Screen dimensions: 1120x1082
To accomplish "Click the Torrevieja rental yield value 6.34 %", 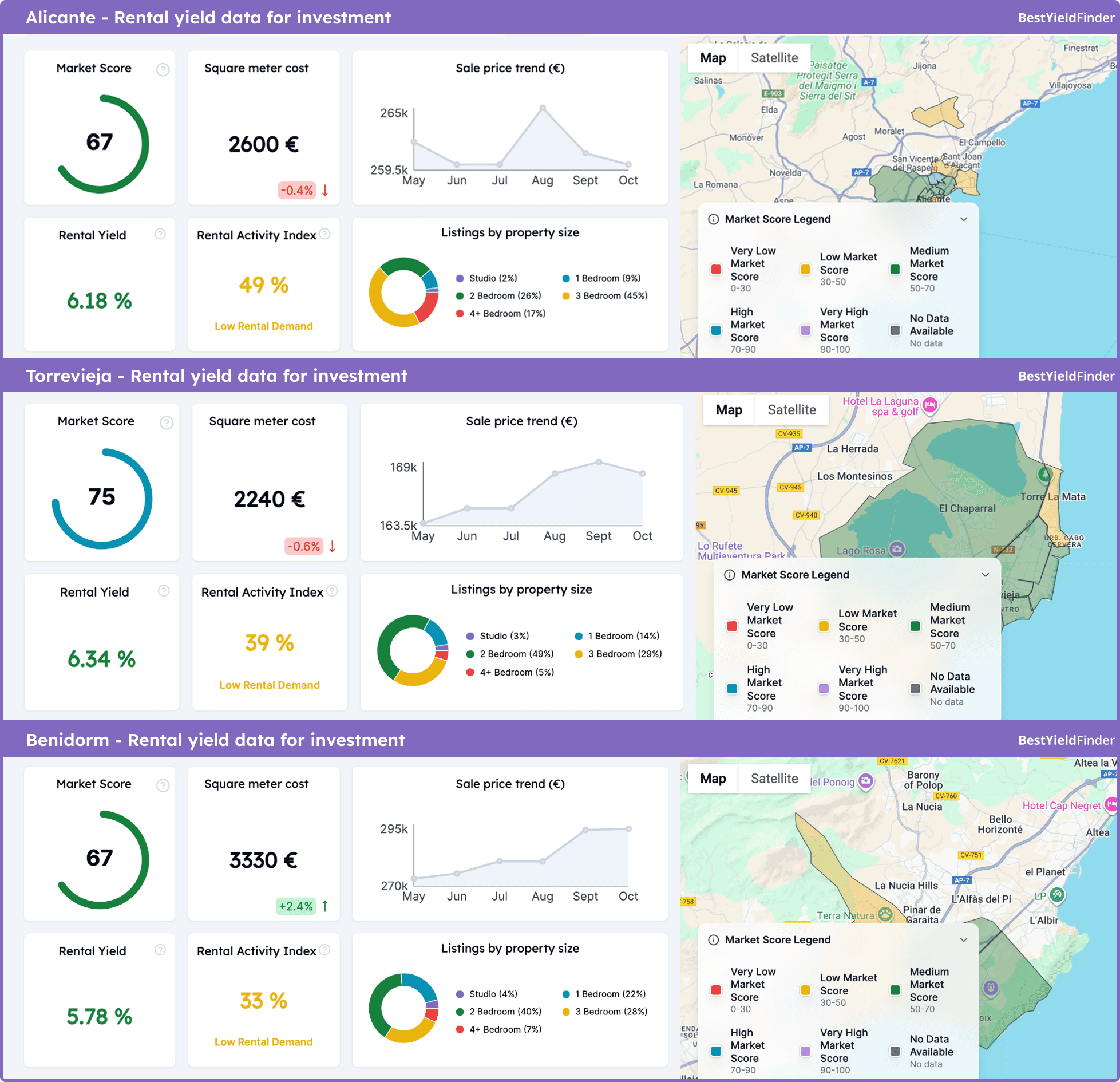I will (x=102, y=659).
